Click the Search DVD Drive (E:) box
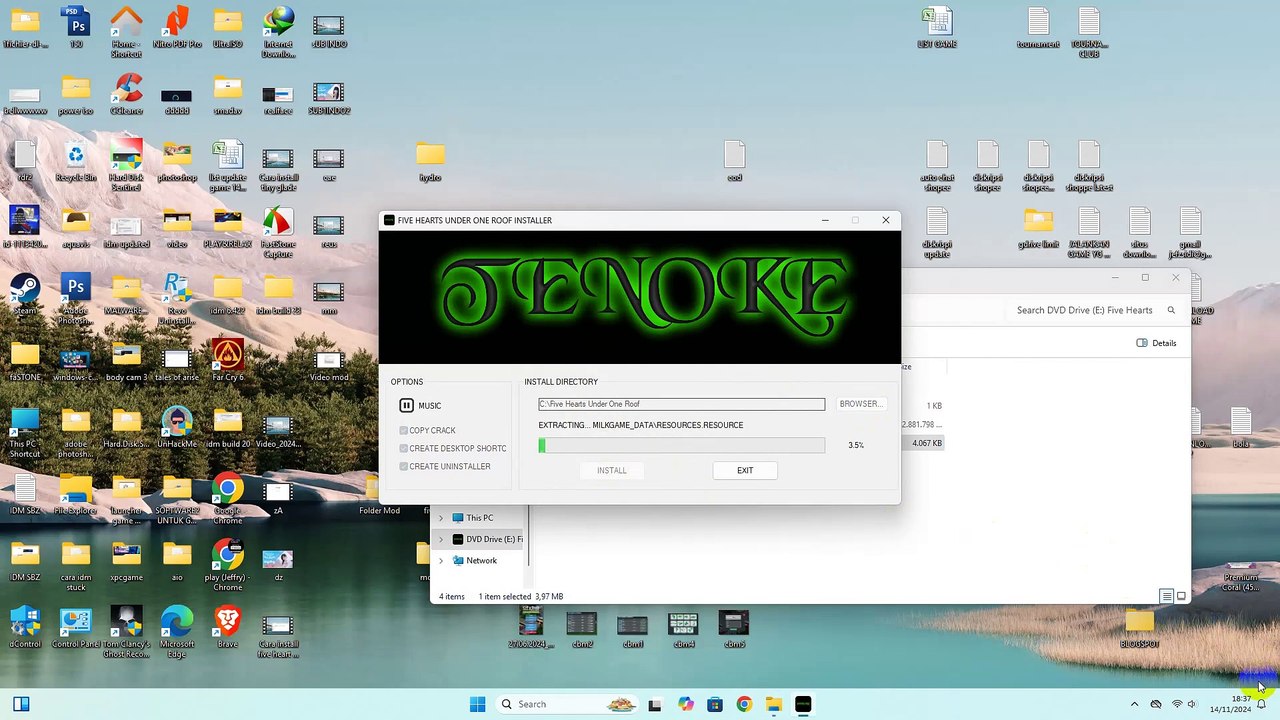 pyautogui.click(x=1084, y=310)
